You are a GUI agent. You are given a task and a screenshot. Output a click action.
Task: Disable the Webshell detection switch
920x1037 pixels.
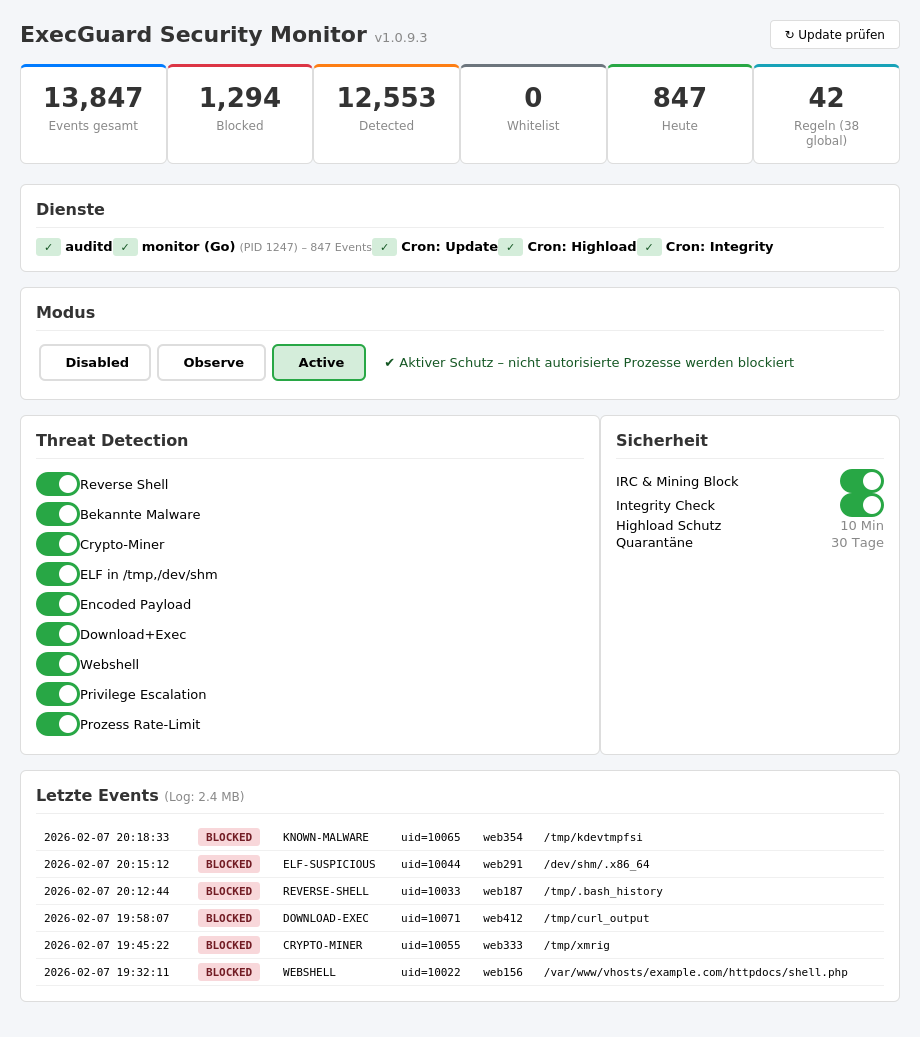[x=58, y=664]
